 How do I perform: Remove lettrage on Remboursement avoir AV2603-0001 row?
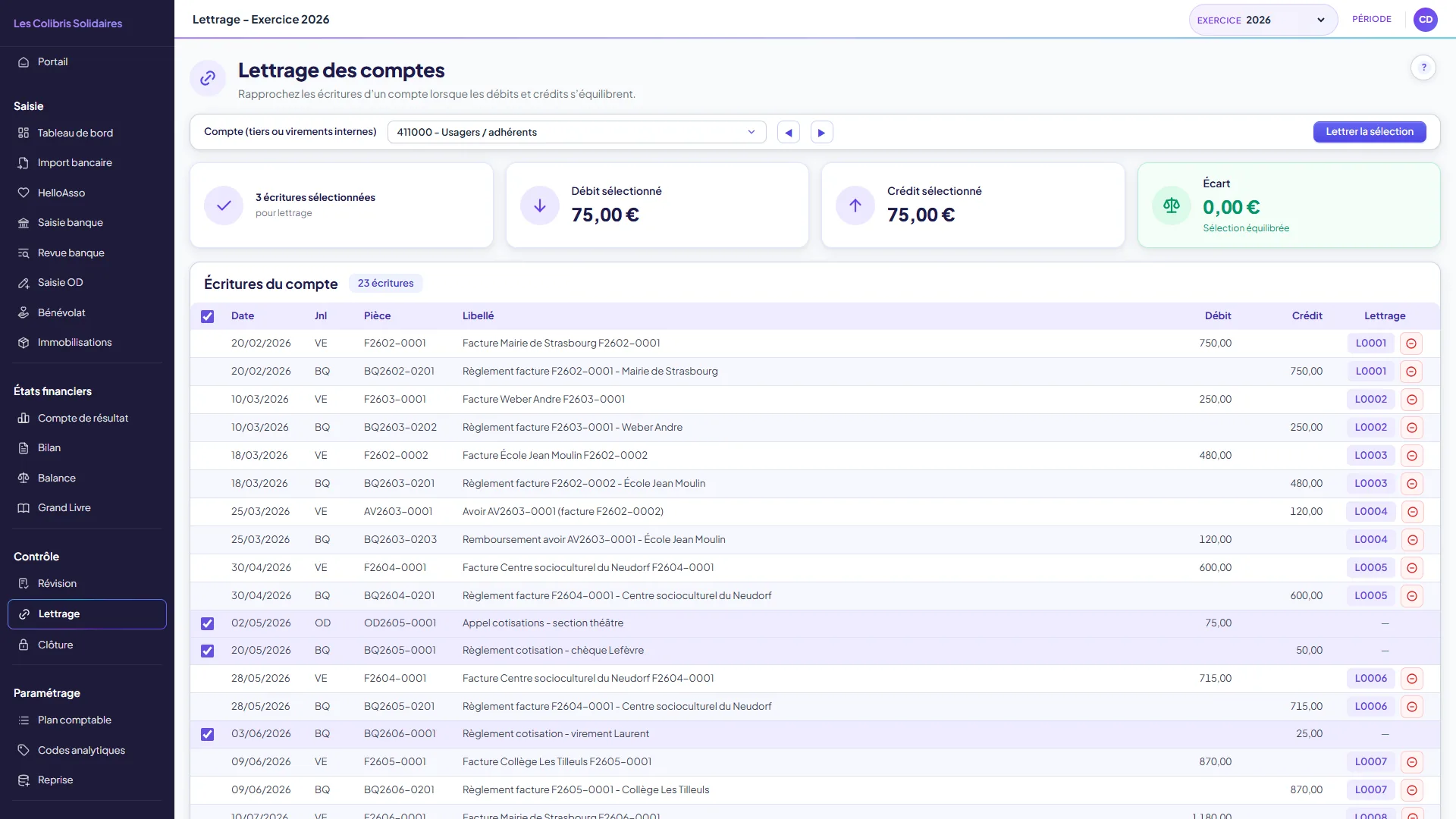pos(1411,540)
